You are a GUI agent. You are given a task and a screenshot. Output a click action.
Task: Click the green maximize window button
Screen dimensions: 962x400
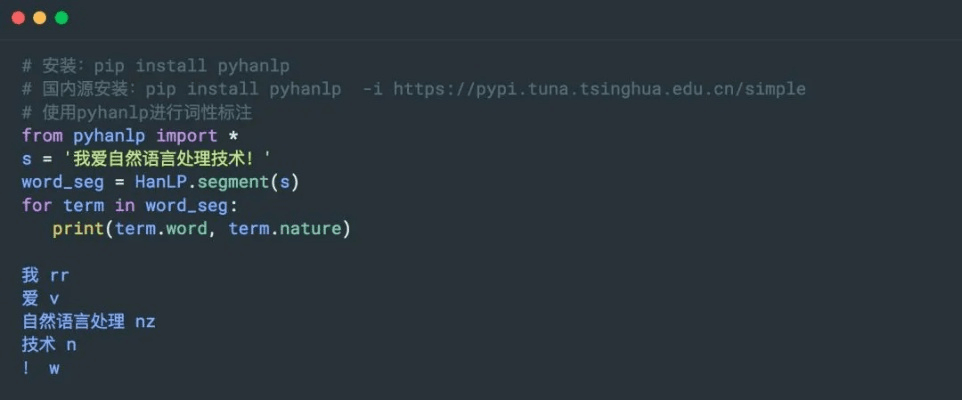click(62, 18)
